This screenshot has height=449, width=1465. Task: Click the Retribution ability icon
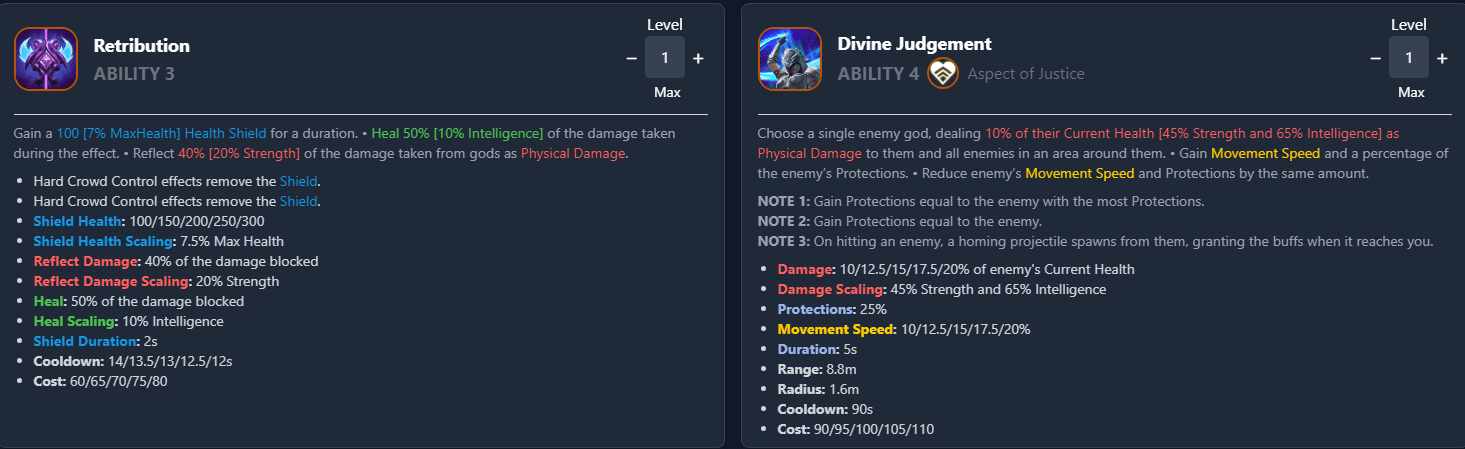pos(46,59)
